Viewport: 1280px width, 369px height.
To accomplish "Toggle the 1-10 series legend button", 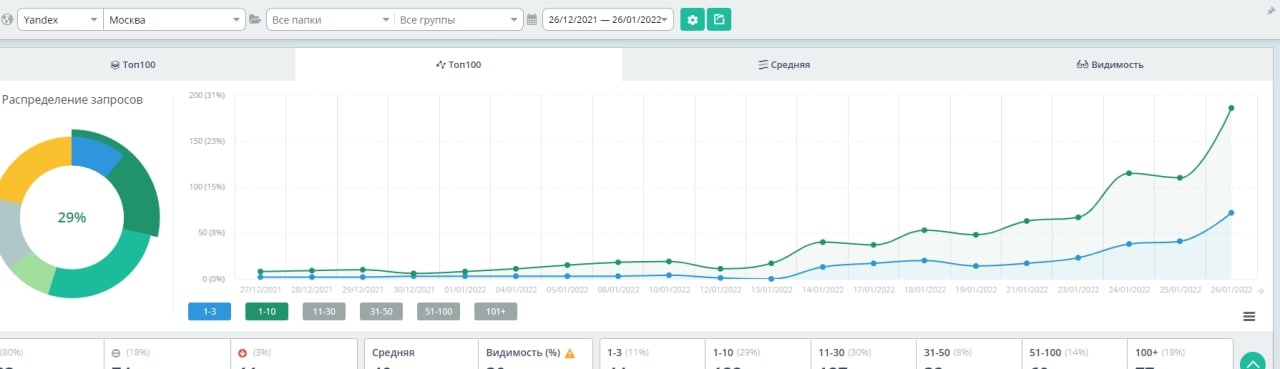I will 267,312.
